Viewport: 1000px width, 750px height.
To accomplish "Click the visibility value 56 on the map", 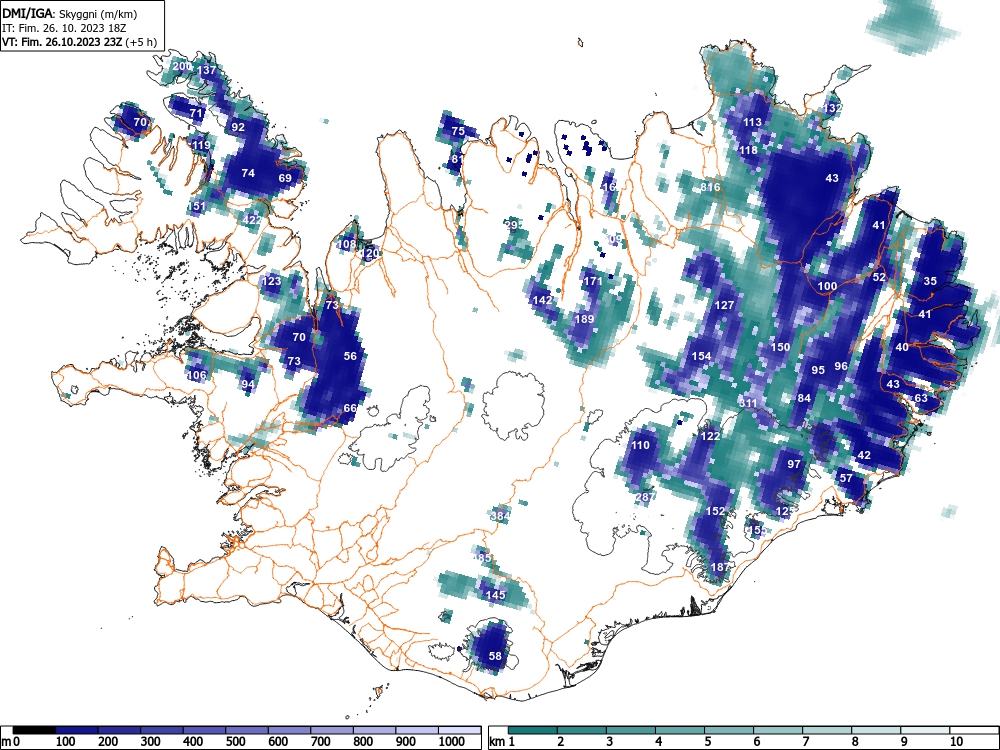I will tap(350, 356).
